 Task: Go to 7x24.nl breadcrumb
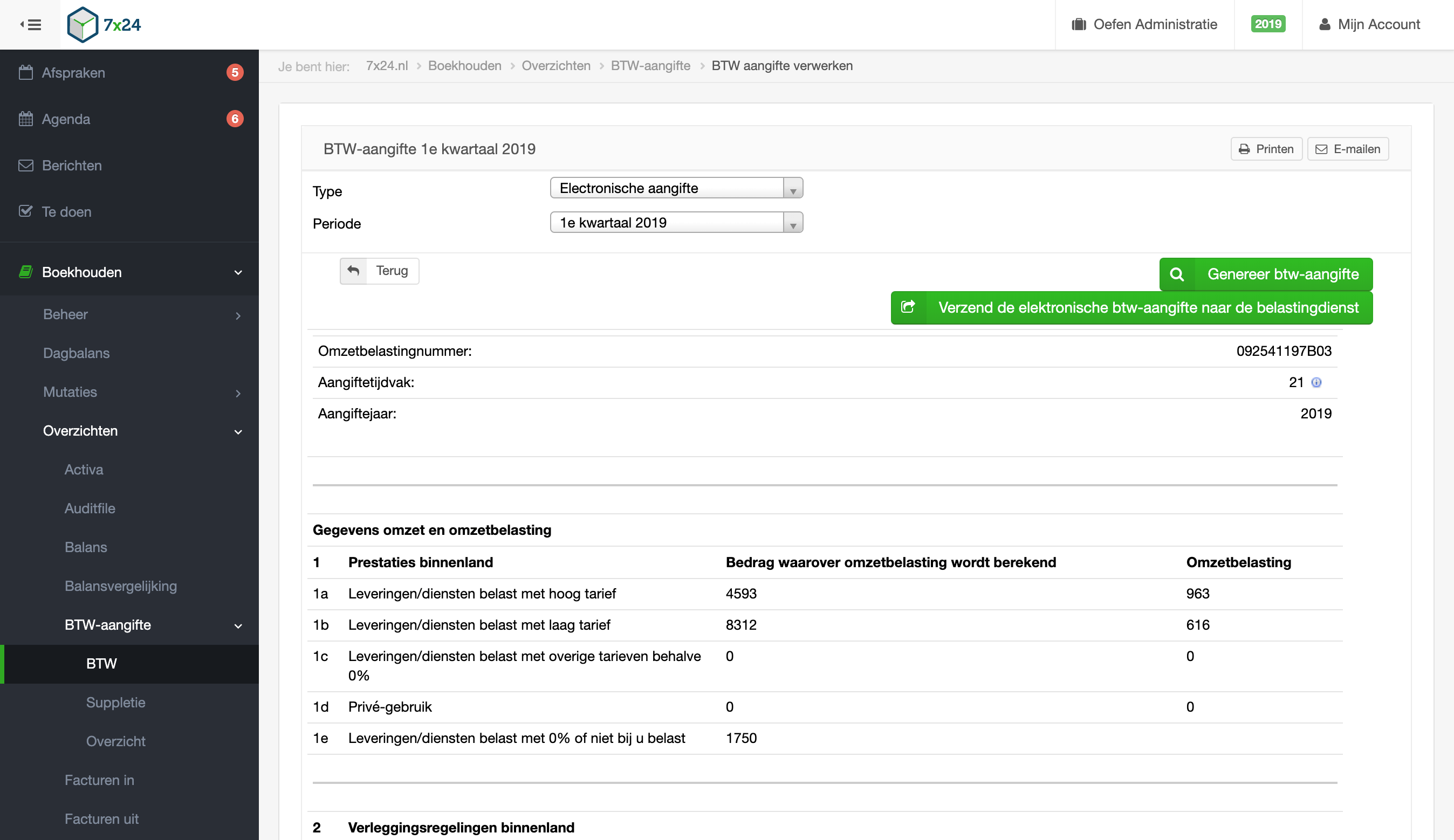tap(387, 66)
